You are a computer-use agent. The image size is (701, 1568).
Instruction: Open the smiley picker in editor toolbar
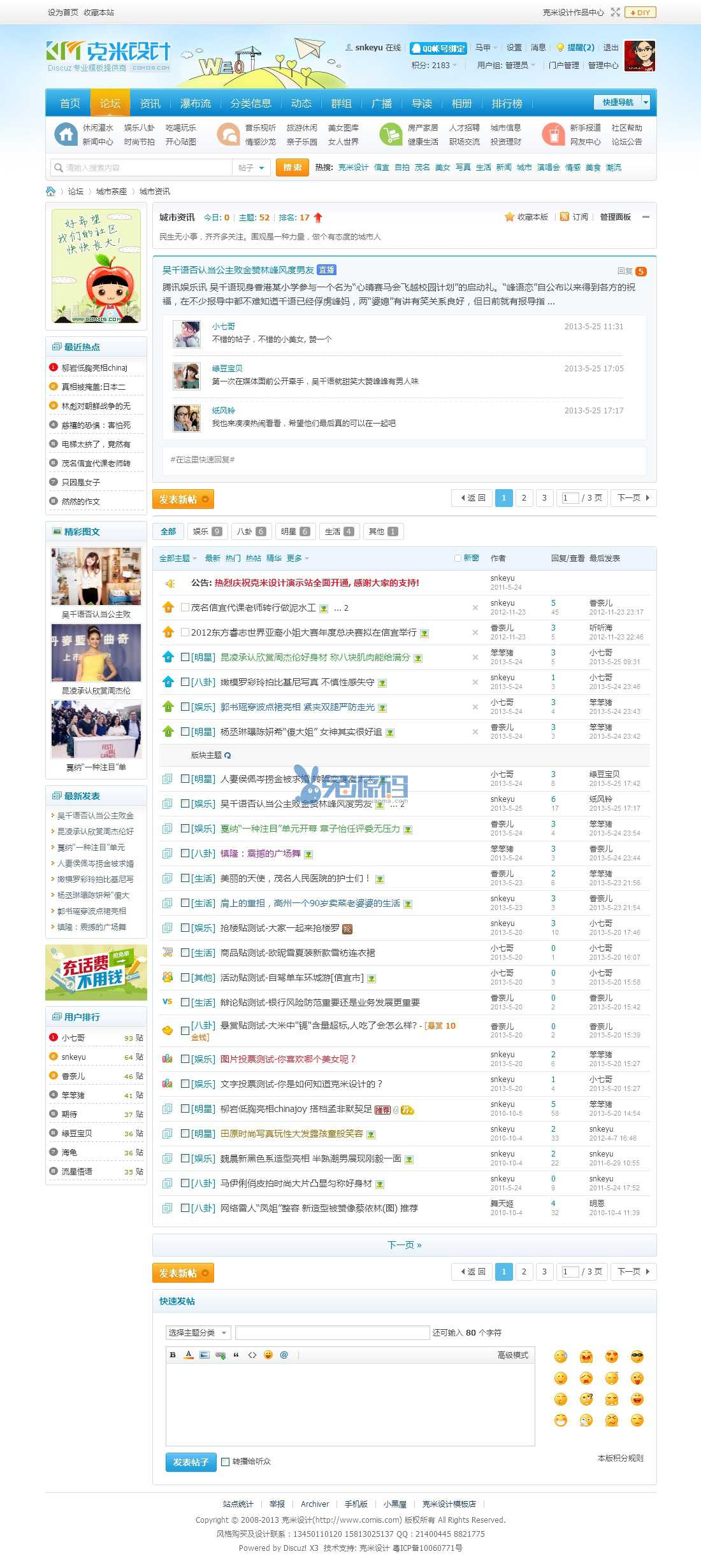(x=268, y=1355)
